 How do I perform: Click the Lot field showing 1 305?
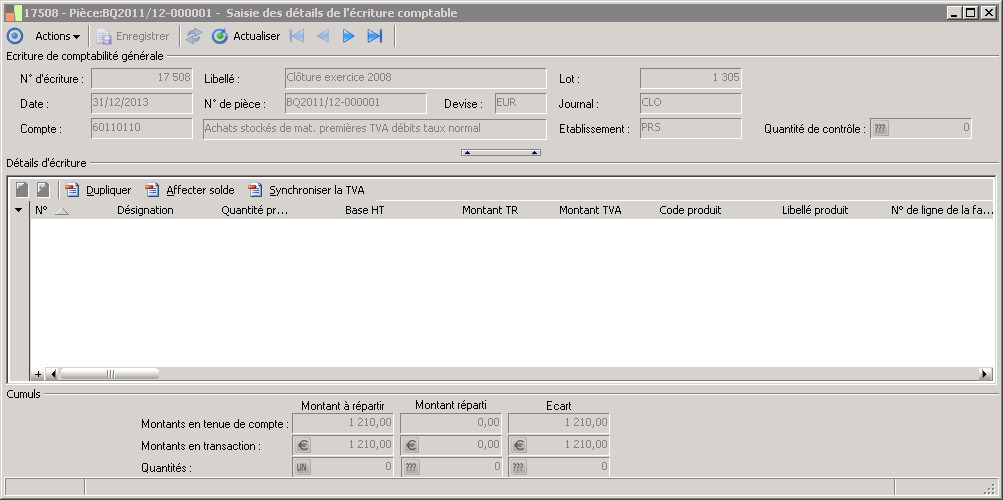(691, 78)
